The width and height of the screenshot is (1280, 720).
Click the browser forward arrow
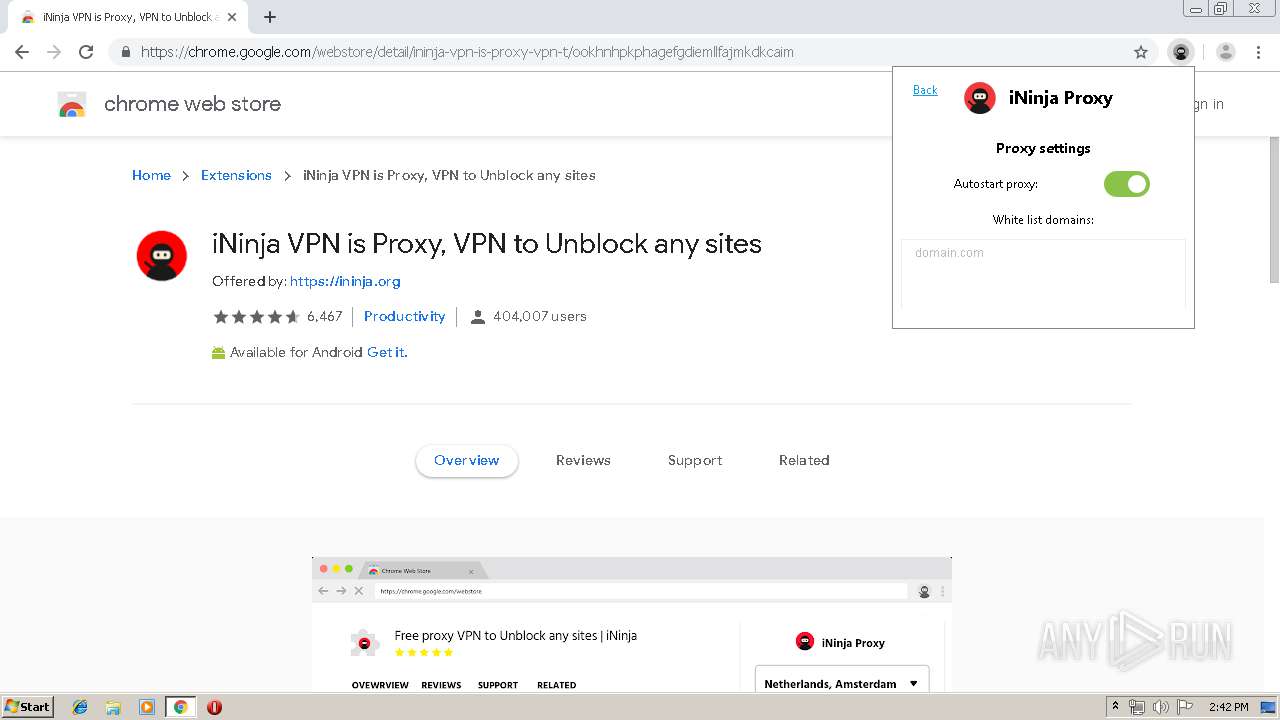(x=54, y=52)
